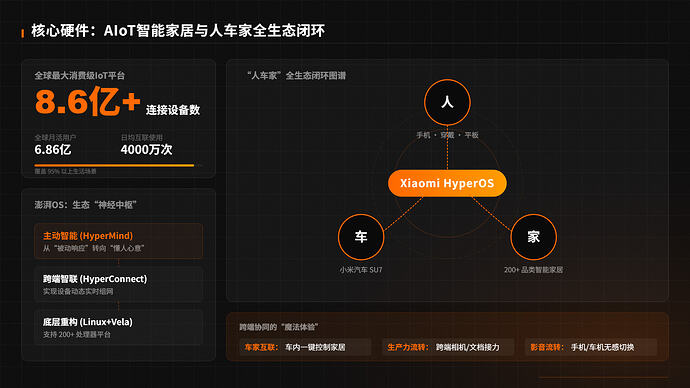
Task: Click the “人车家”全生态闭环图谱 heading
Action: point(296,76)
